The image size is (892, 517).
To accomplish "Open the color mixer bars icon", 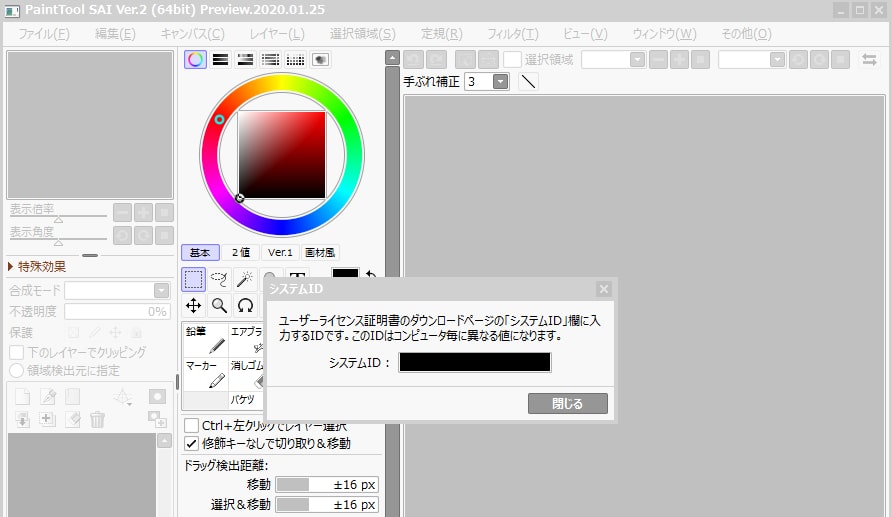I will [270, 60].
